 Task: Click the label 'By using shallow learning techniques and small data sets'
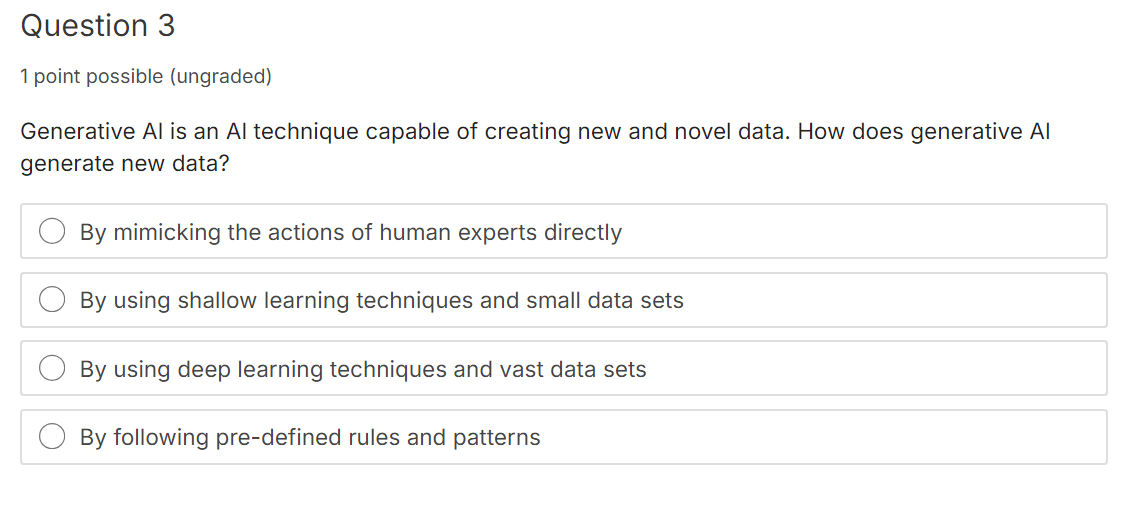(x=382, y=300)
